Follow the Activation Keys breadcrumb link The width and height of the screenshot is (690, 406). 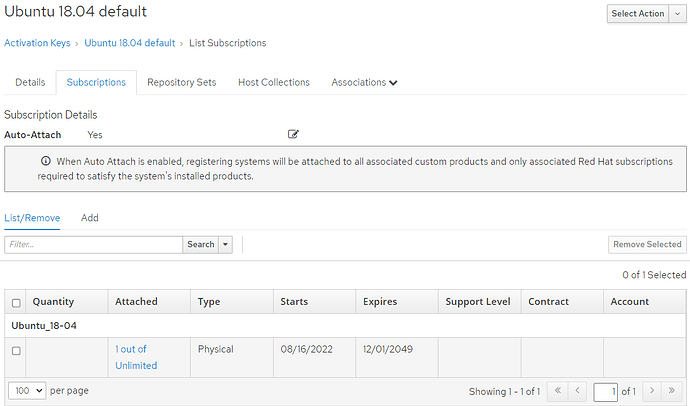pos(37,43)
